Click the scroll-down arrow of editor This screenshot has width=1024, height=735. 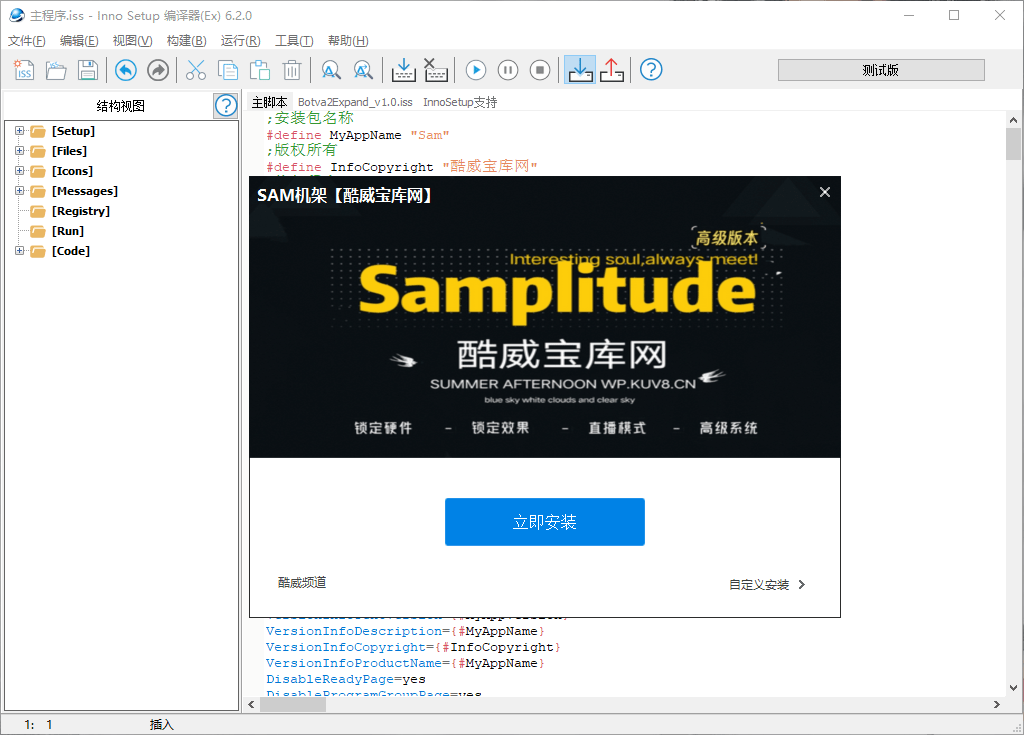point(1013,687)
